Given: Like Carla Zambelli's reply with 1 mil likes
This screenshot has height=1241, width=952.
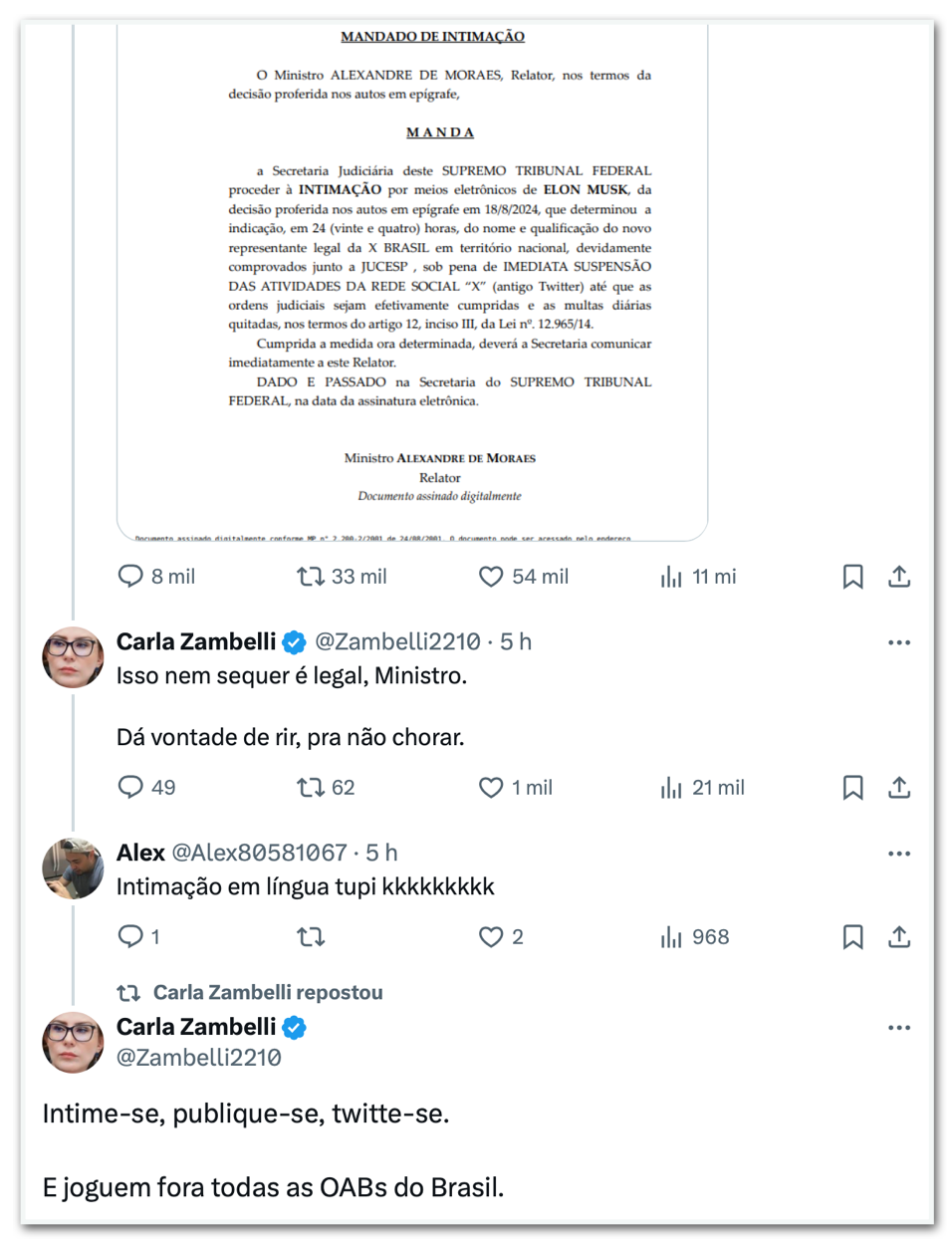Looking at the screenshot, I should click(x=491, y=788).
